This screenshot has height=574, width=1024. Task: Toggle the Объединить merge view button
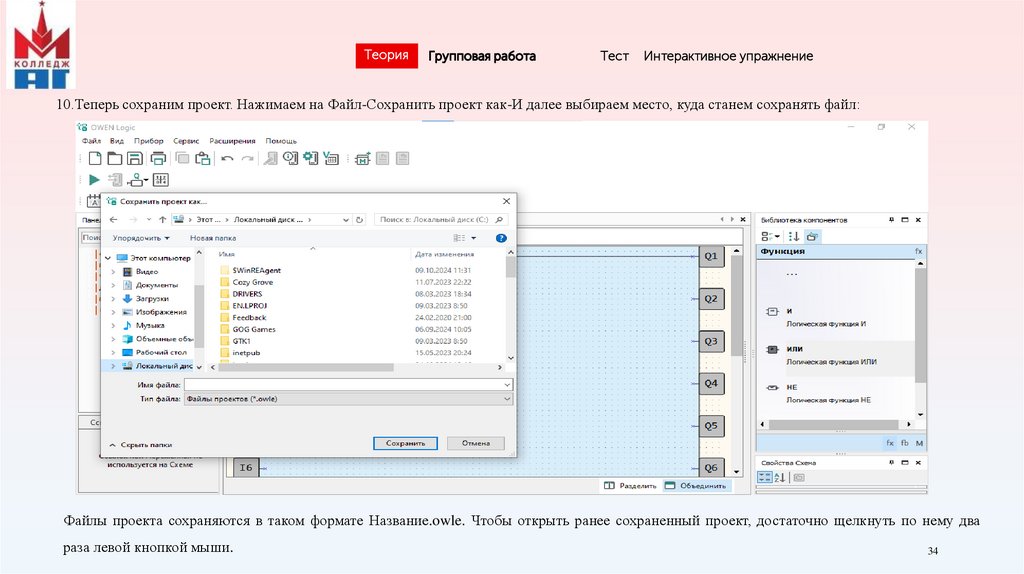696,486
